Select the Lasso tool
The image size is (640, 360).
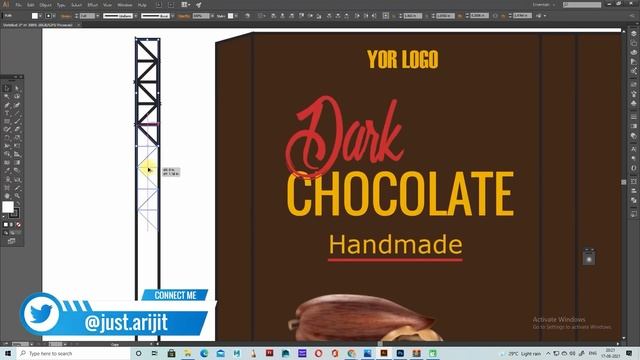[x=17, y=96]
